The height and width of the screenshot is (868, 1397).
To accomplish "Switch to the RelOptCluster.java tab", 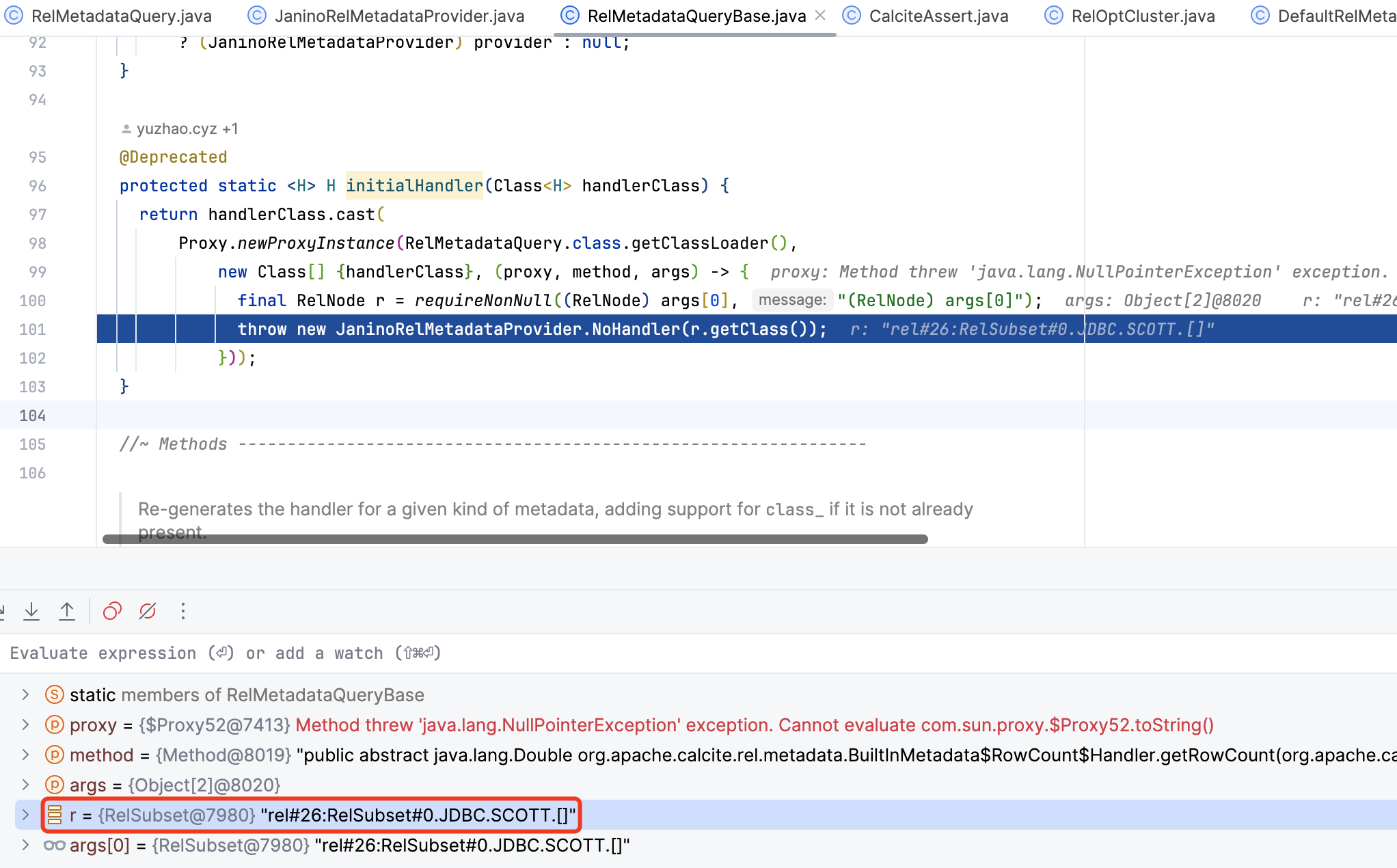I will click(1142, 16).
